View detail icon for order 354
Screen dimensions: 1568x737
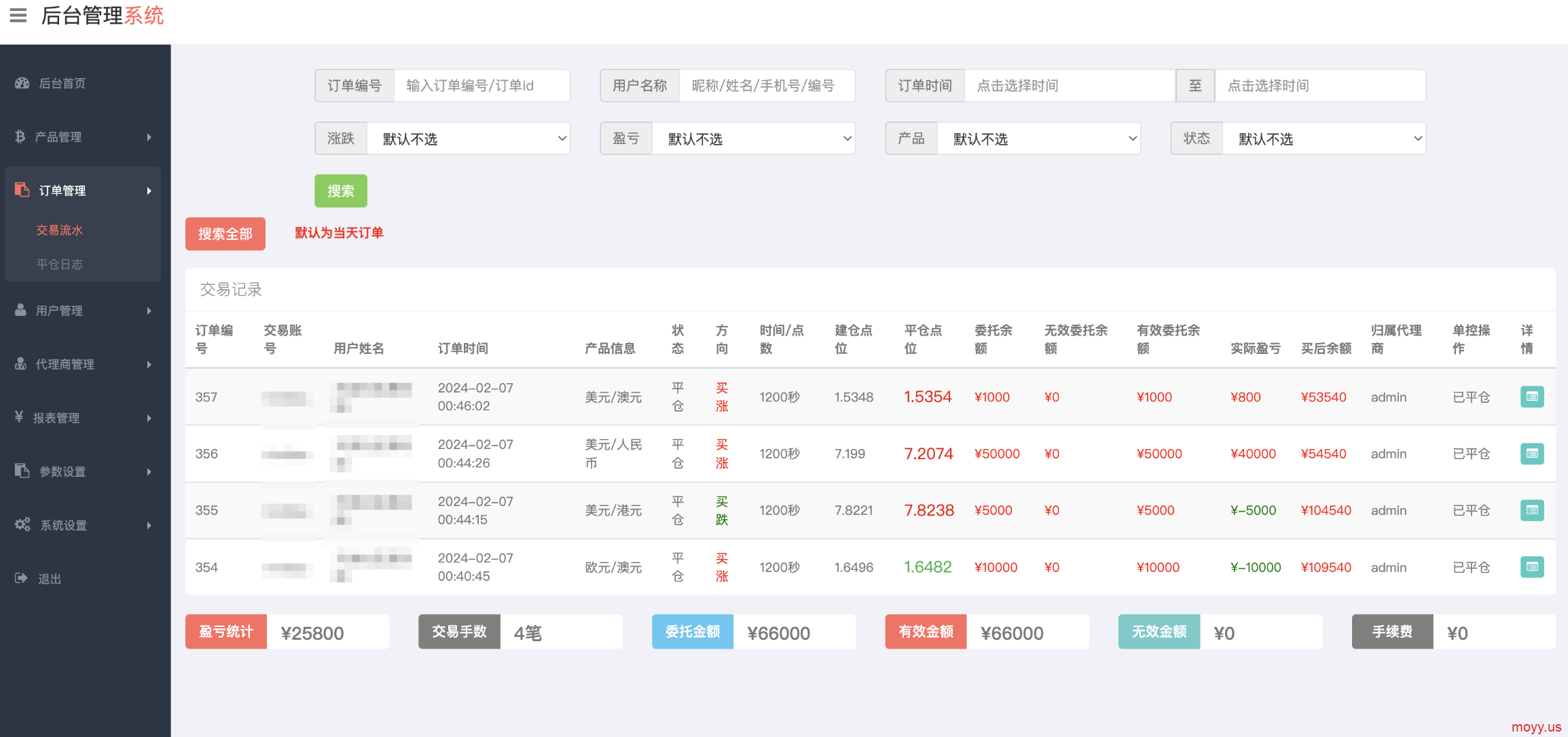coord(1531,567)
